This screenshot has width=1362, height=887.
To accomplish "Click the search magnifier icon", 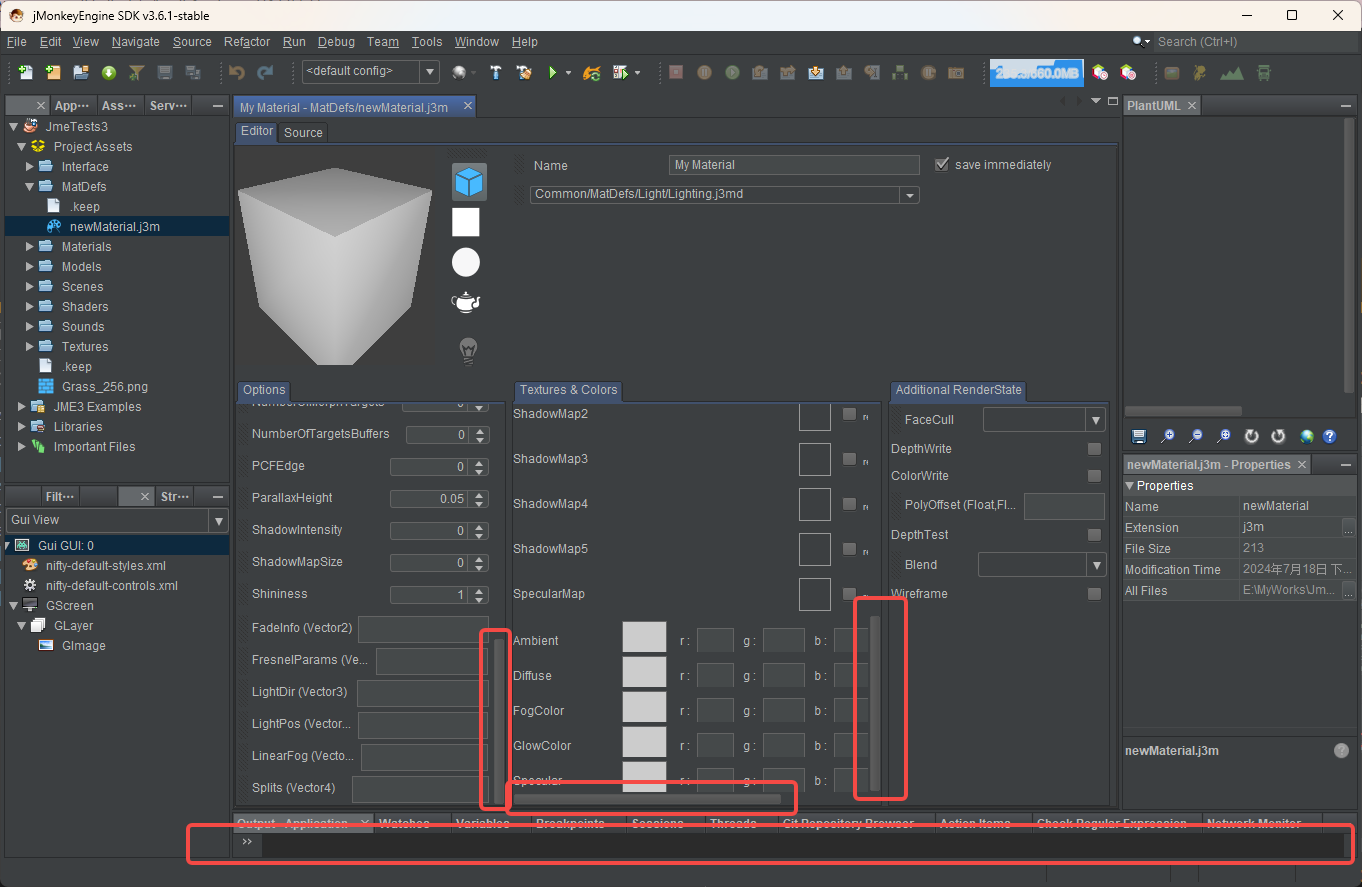I will (x=1139, y=41).
